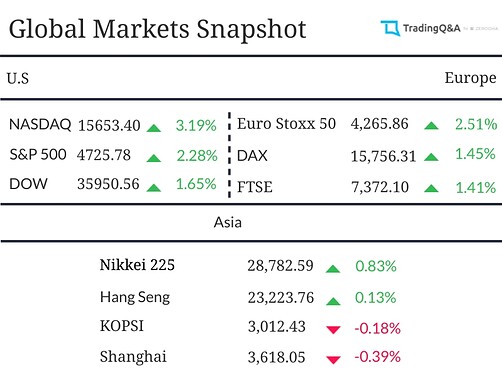Screen dimensions: 502x375
Task: Click the green up arrow beside DOW
Action: (154, 188)
